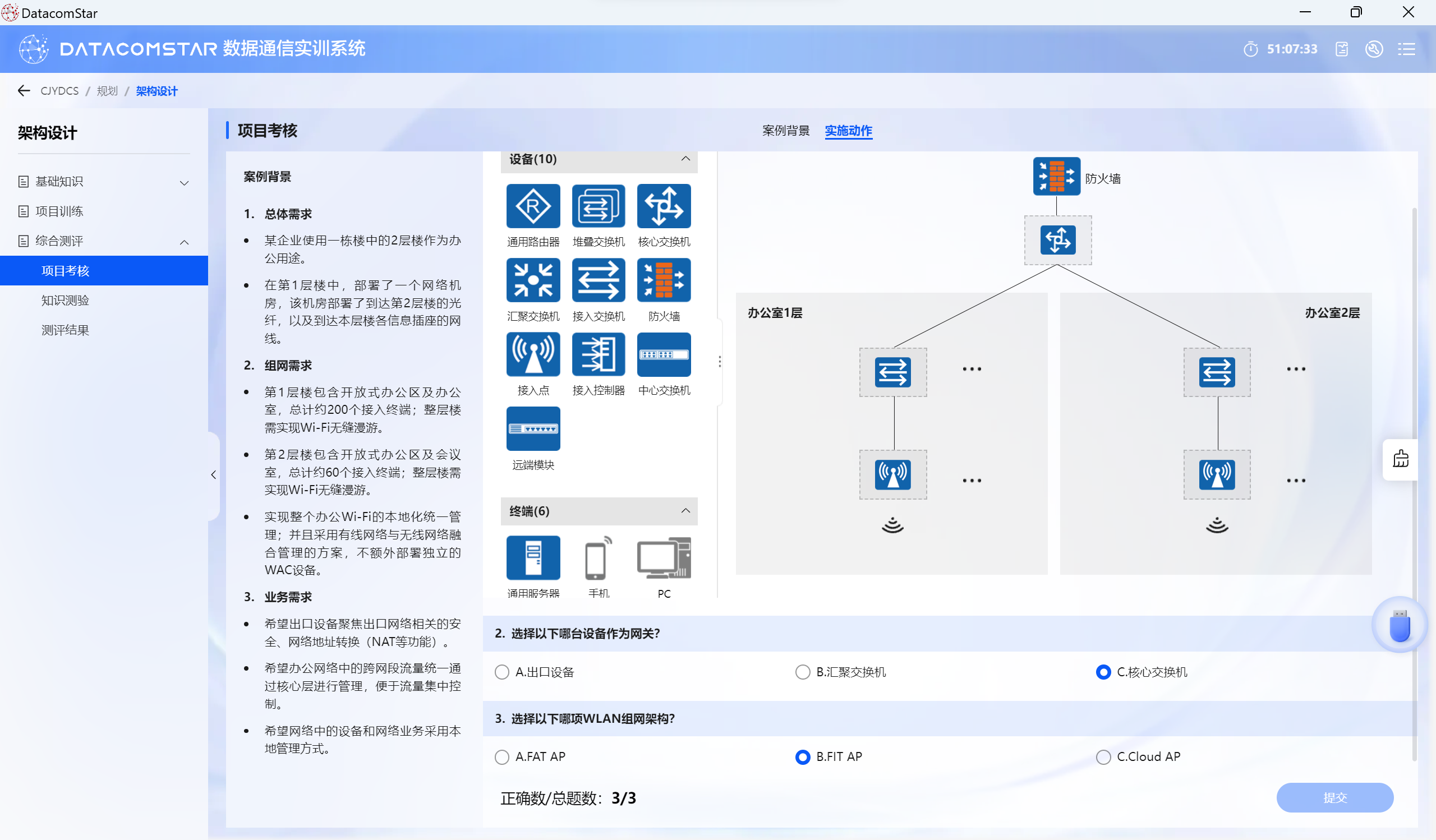
Task: Go to 规划 breadcrumb link
Action: point(107,91)
